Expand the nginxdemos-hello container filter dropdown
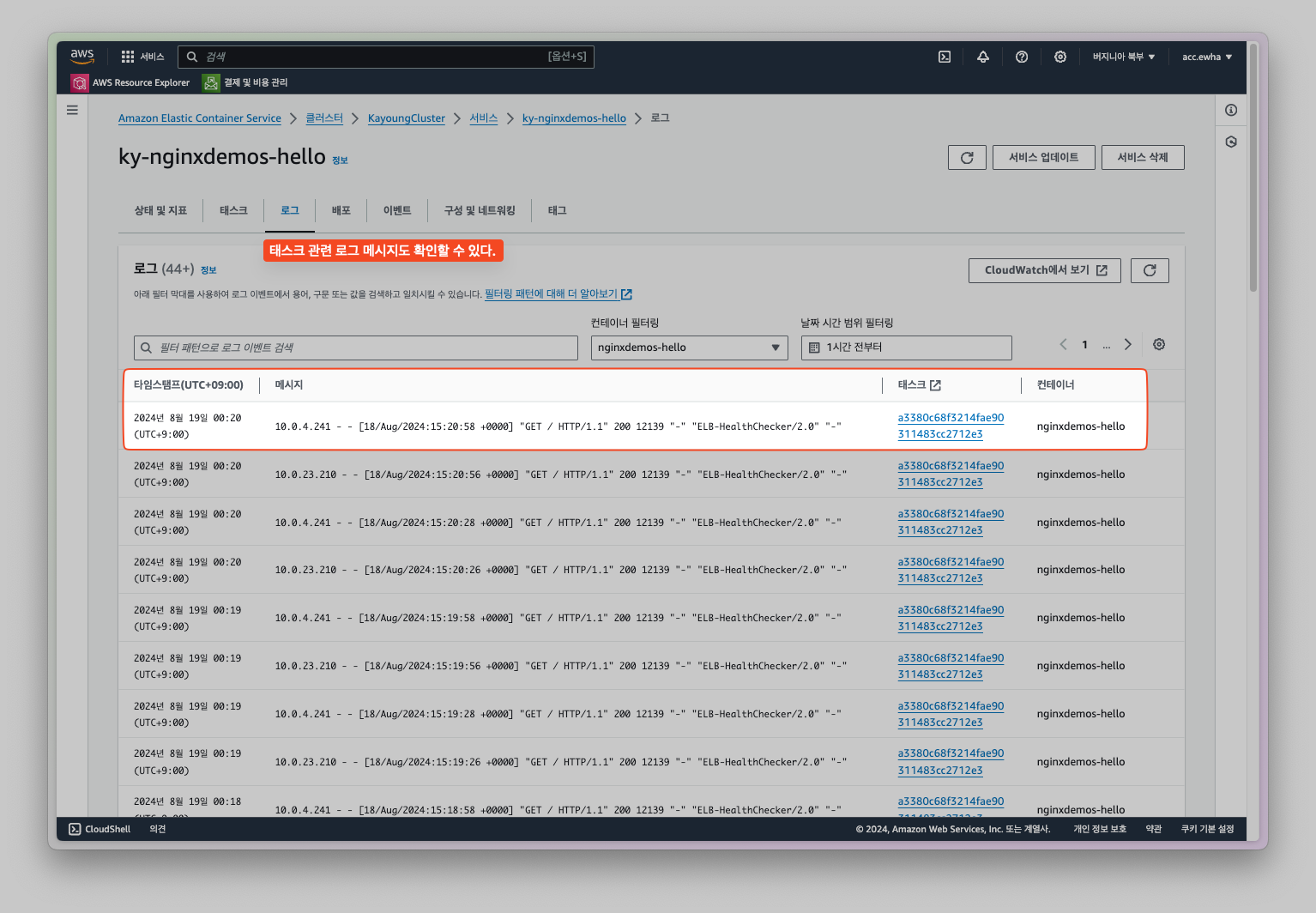 coord(689,348)
